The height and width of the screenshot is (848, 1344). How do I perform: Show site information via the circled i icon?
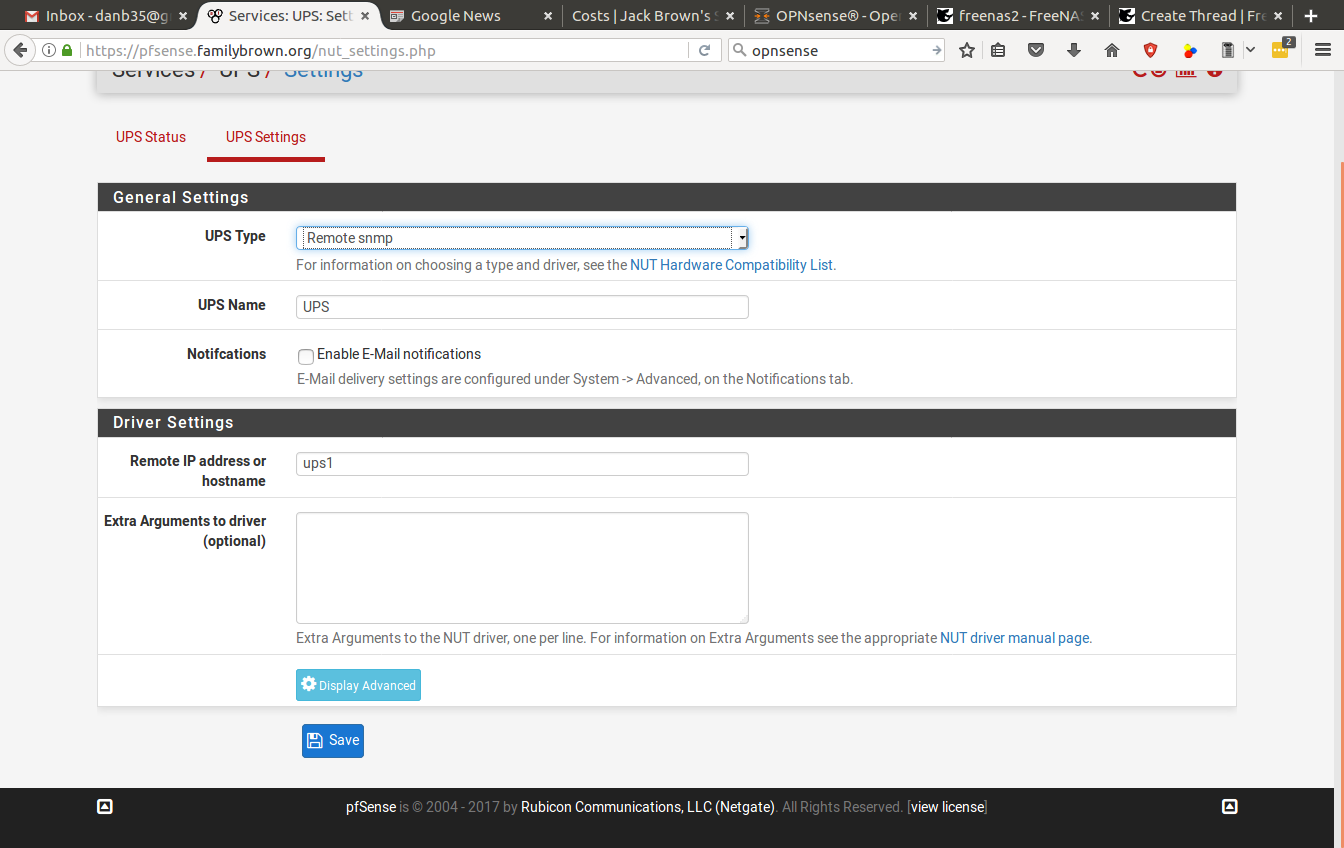coord(49,50)
